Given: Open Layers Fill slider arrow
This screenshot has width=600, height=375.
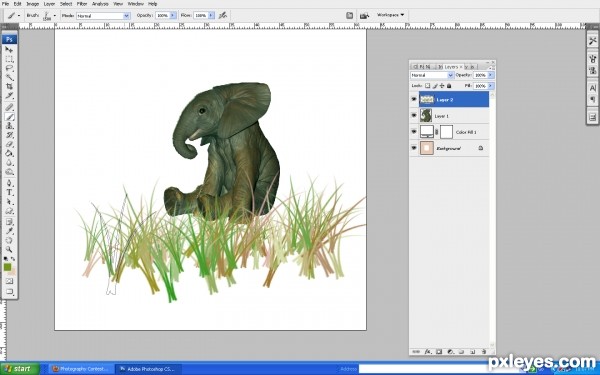Looking at the screenshot, I should (491, 86).
